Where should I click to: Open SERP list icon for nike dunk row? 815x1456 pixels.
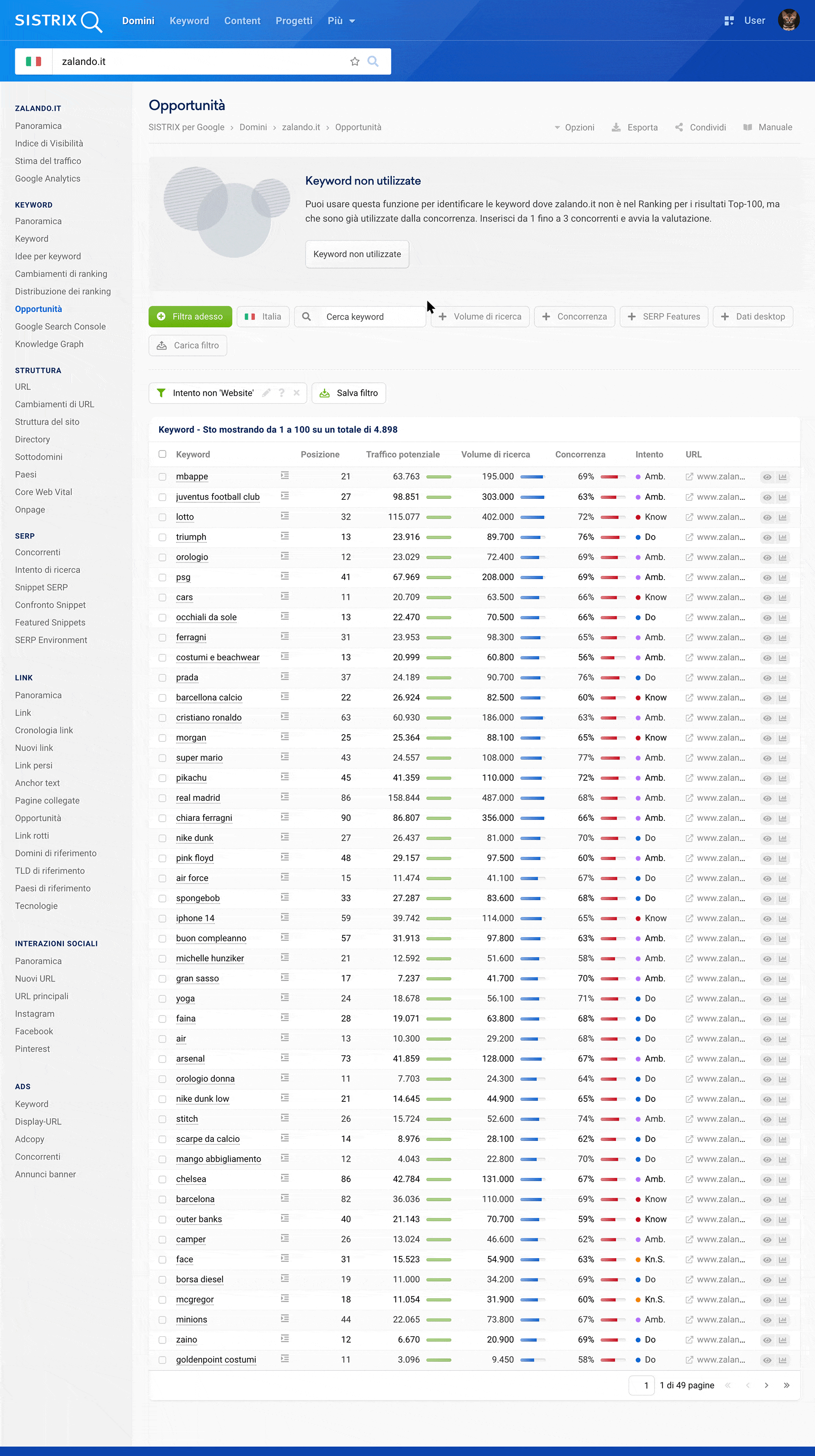285,837
